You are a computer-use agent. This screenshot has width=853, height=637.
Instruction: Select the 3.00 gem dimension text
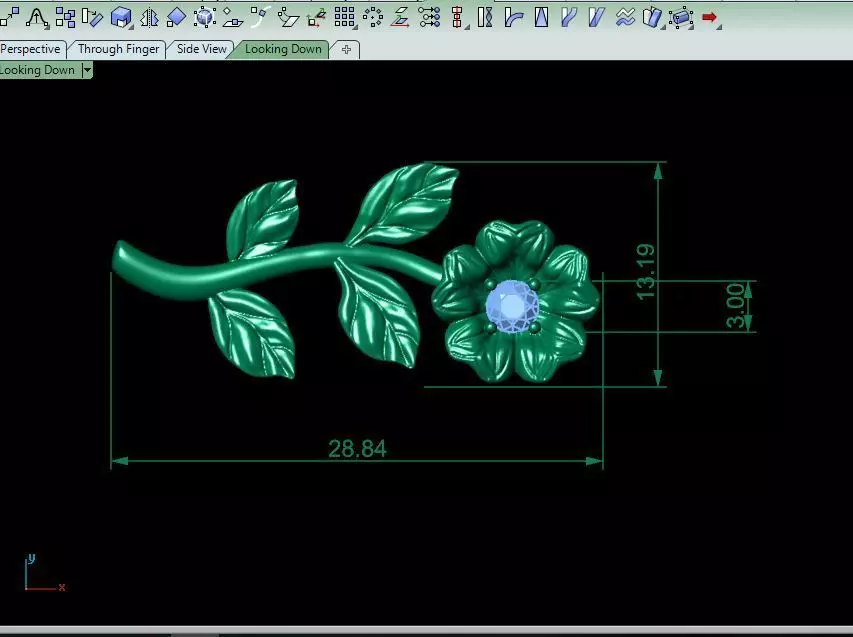click(735, 306)
